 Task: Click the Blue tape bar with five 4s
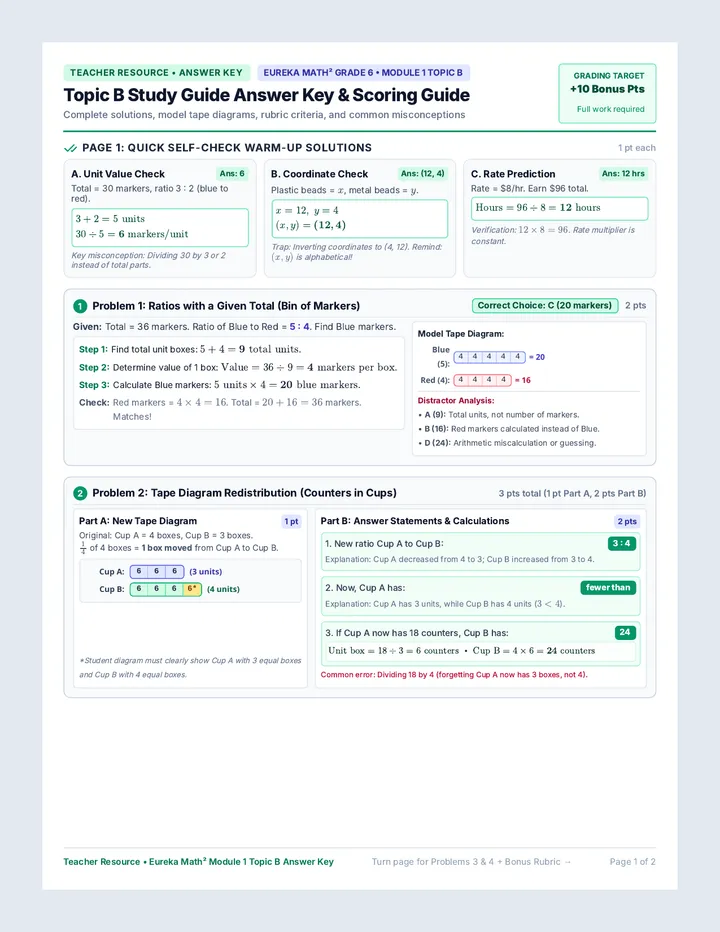click(489, 357)
